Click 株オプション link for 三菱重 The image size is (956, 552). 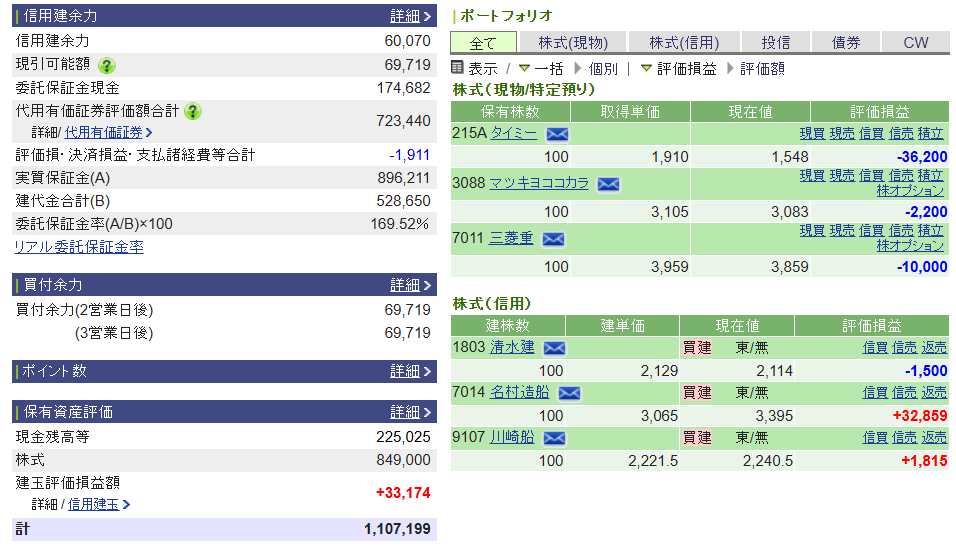pos(910,246)
